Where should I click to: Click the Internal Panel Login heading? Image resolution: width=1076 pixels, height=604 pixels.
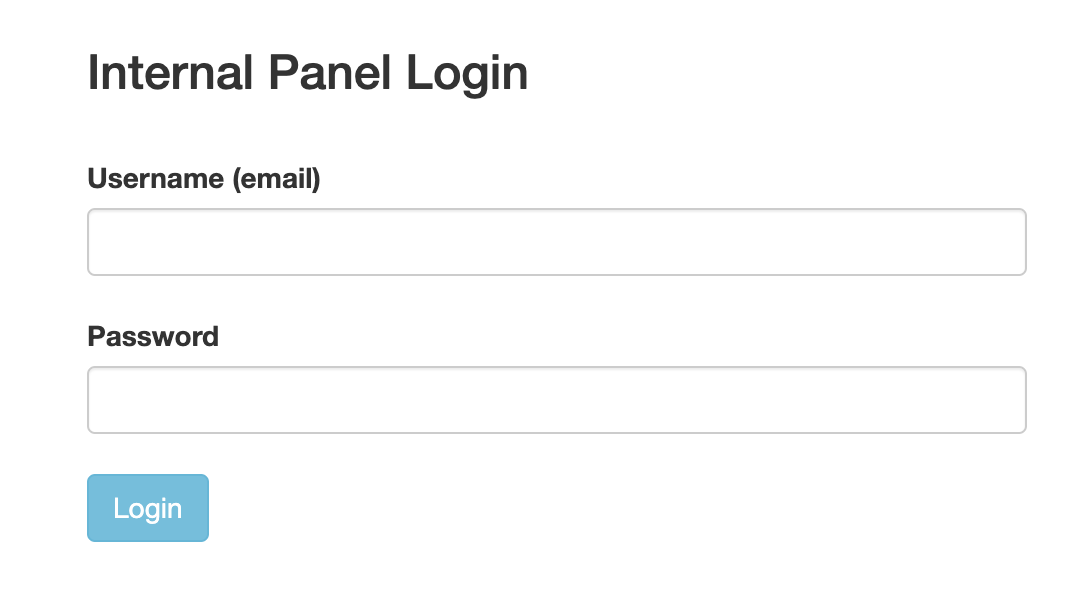pos(307,73)
